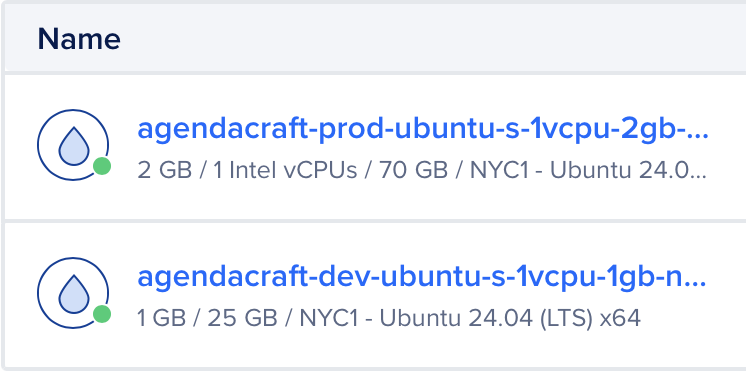Click the Ubuntu 24.04 (LTS) x64 text
The height and width of the screenshot is (372, 746).
(510, 319)
